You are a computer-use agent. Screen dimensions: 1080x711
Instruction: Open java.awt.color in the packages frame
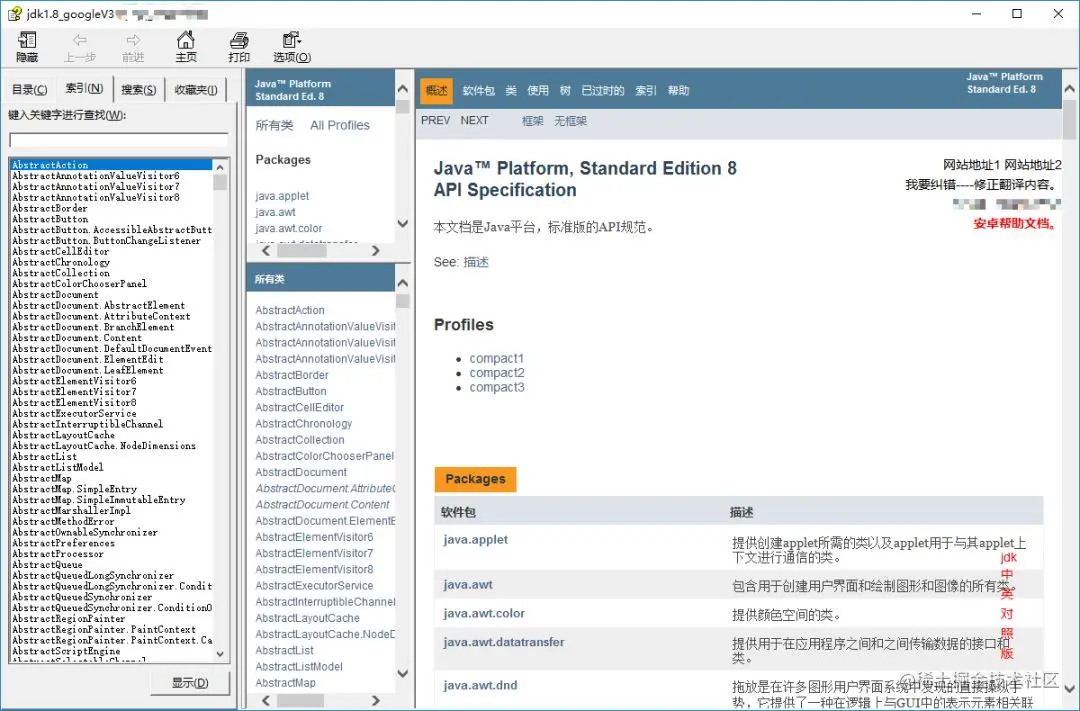tap(289, 228)
